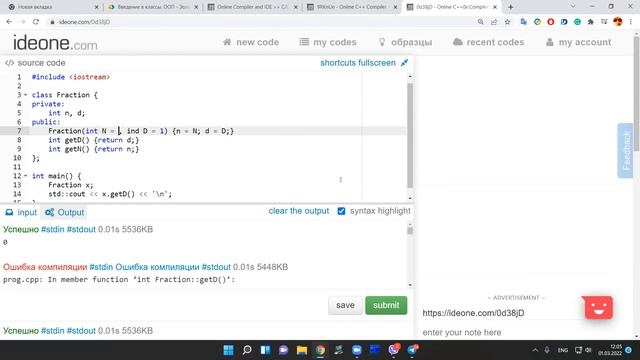Switch to the Введение в классы ООП tab
Viewport: 640px width, 360px height.
(x=152, y=7)
